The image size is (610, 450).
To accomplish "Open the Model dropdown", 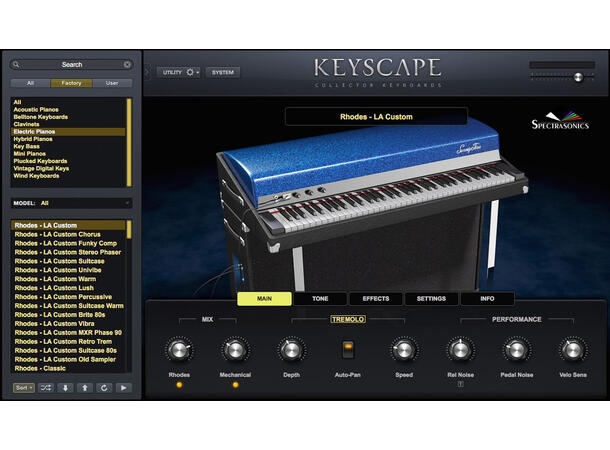I will [x=71, y=203].
